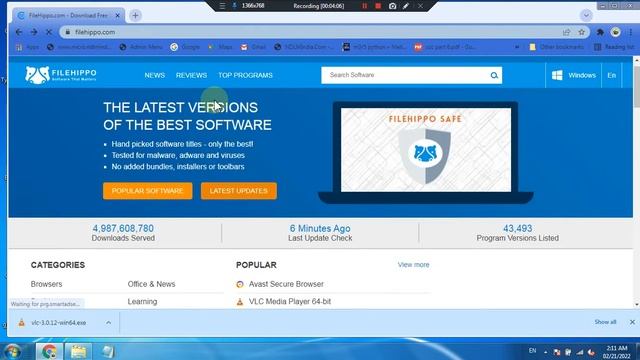Click the Search Software input field
The height and width of the screenshot is (360, 640).
405,76
